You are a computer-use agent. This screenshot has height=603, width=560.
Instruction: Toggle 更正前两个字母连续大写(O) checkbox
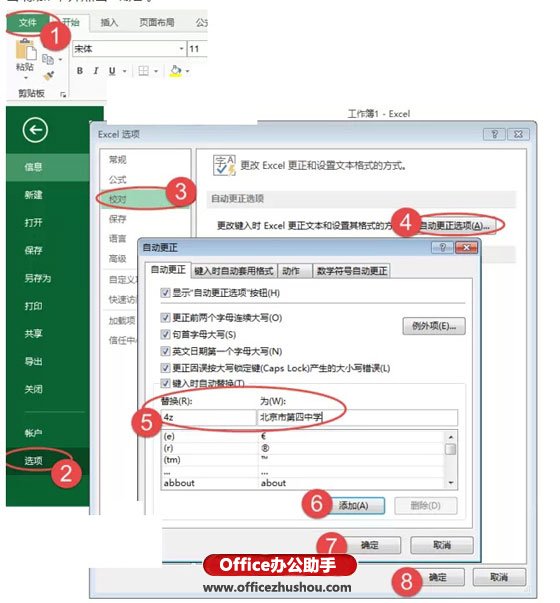[x=165, y=318]
